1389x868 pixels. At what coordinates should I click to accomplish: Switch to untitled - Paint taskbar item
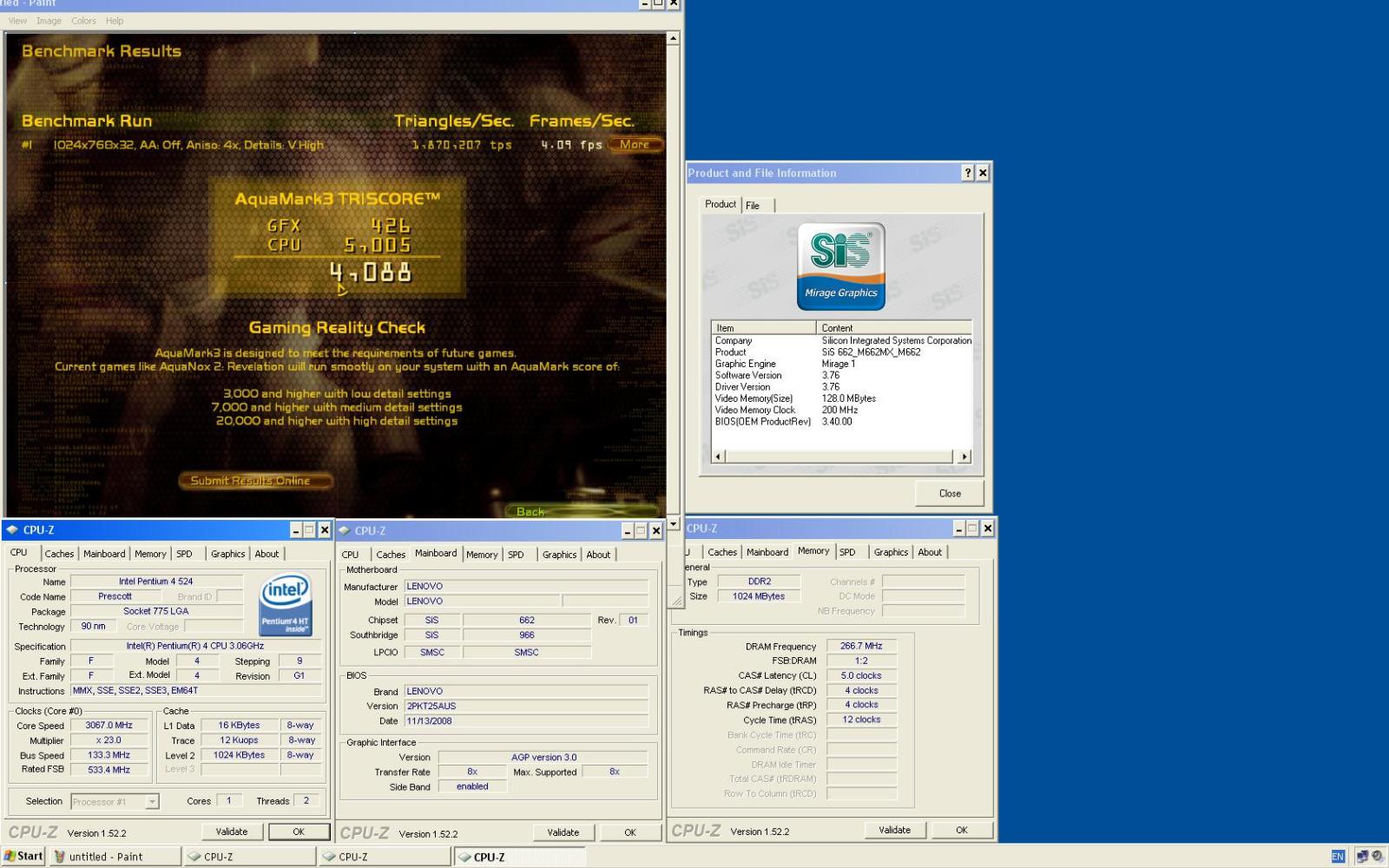[115, 857]
